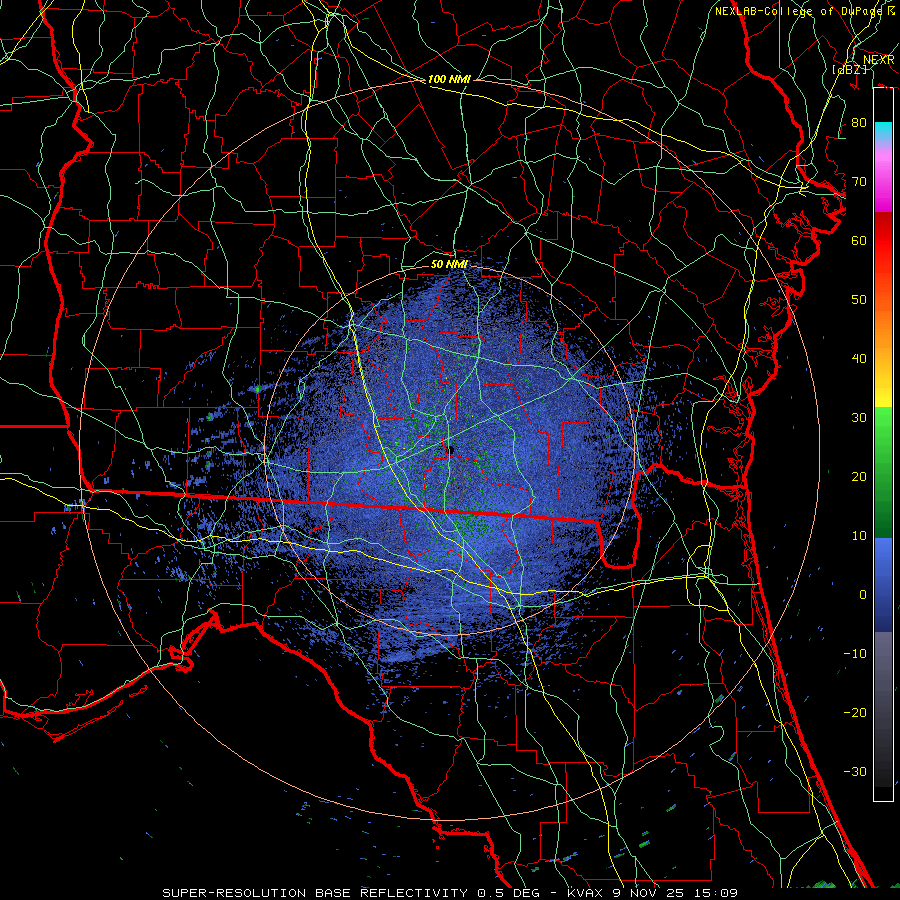
Task: Click the '0' value on the dBZ scale
Action: (x=863, y=595)
